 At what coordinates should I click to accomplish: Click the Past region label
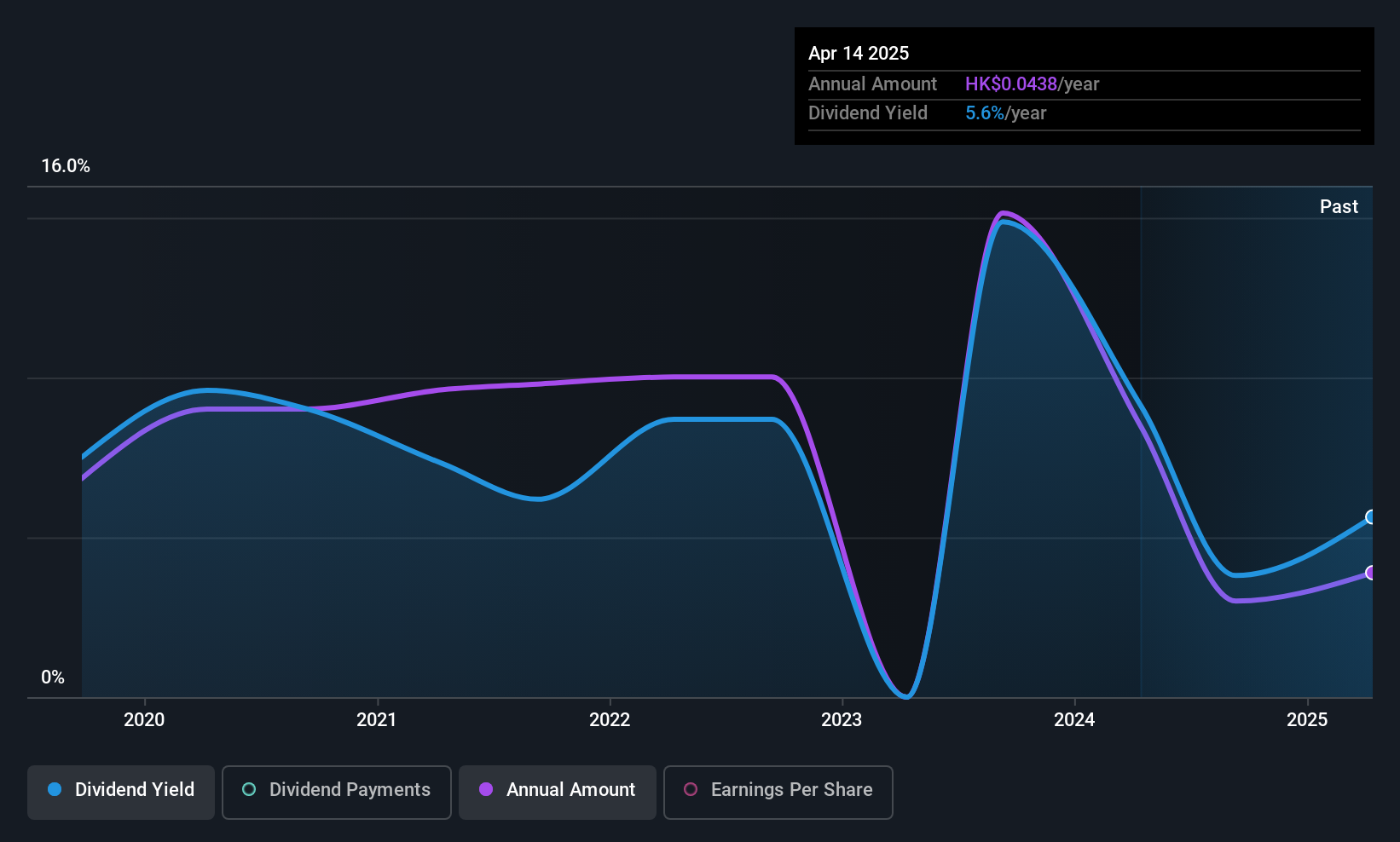click(x=1339, y=206)
